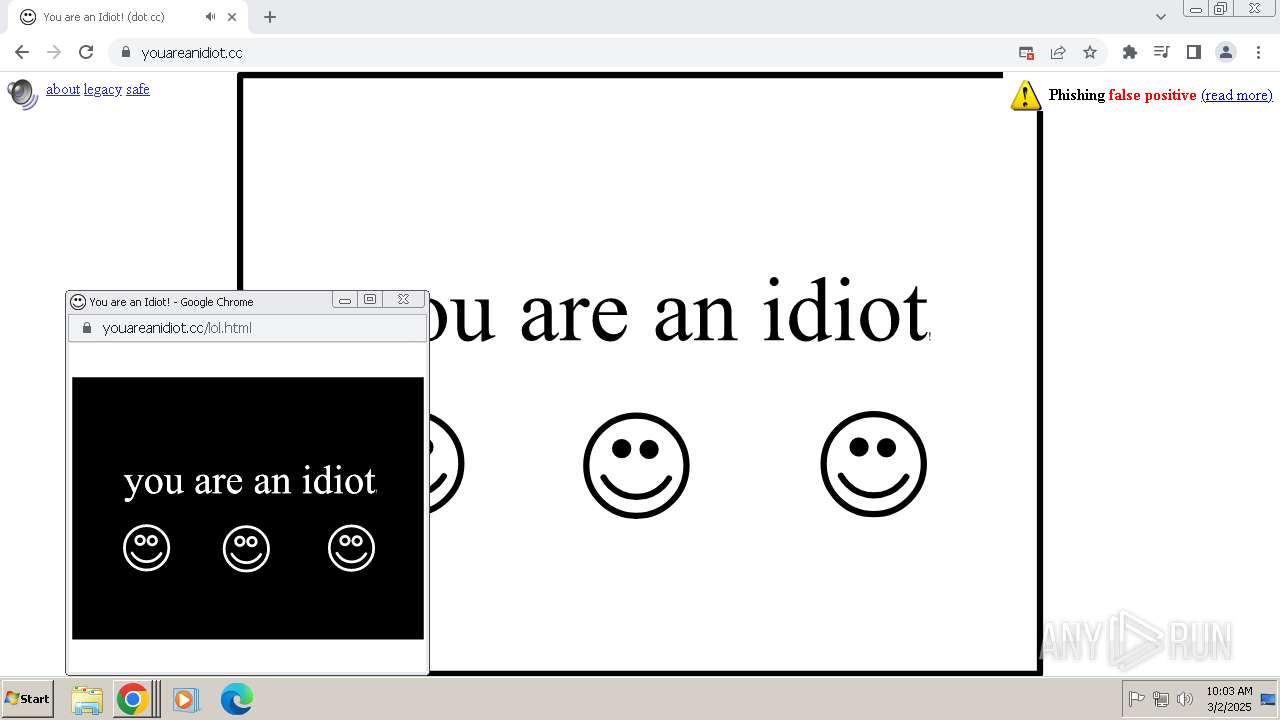Click the middle smiley in main page

(x=636, y=465)
